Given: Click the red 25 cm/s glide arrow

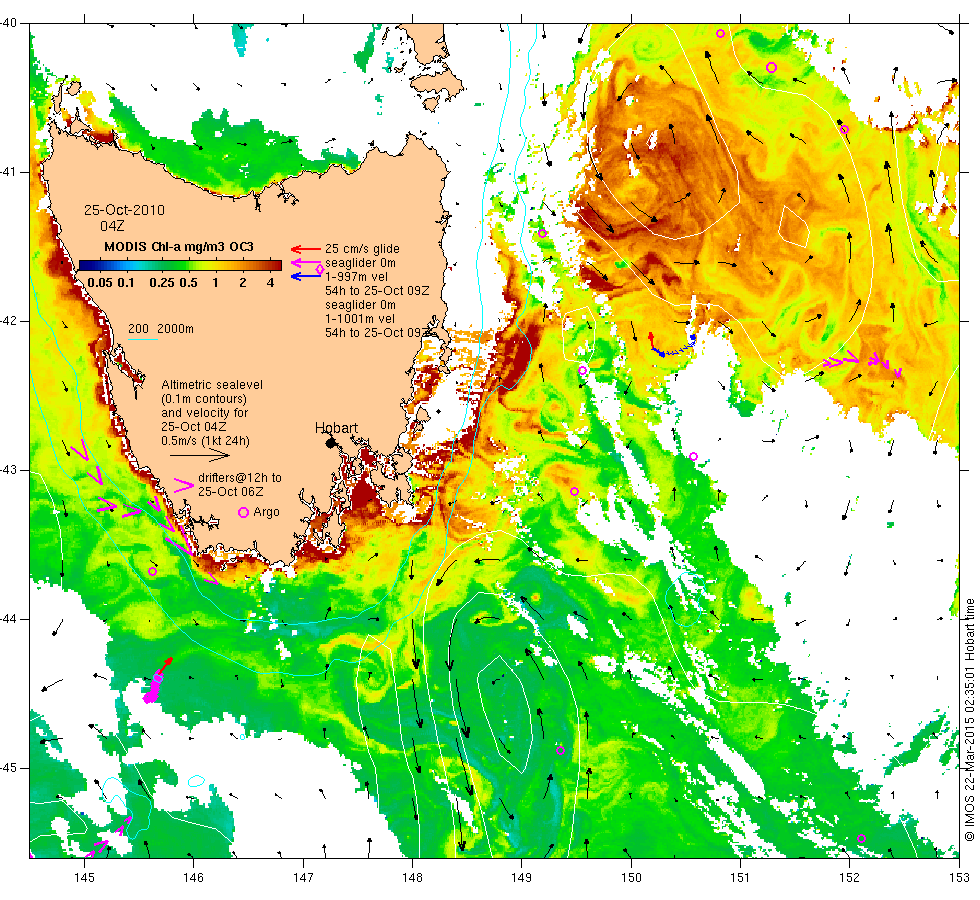Looking at the screenshot, I should coord(306,249).
